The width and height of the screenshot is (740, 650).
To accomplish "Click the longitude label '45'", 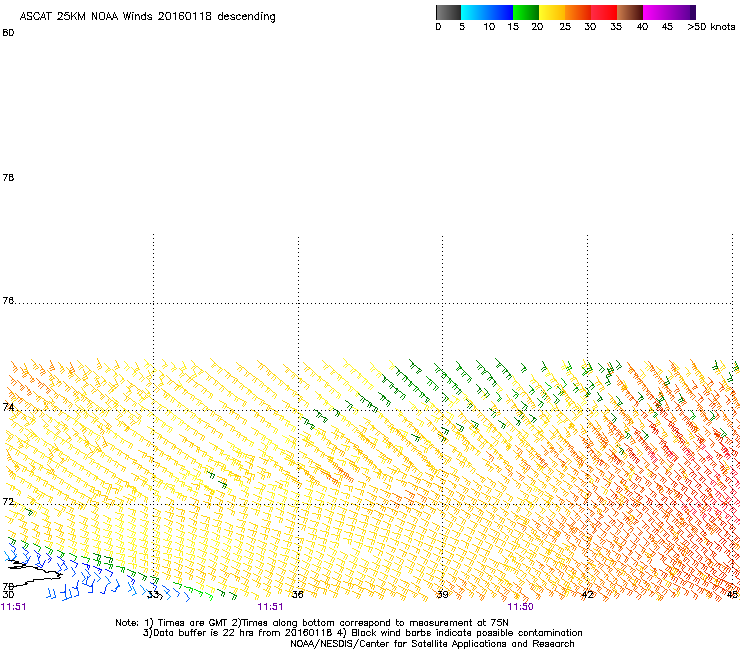I will pyautogui.click(x=732, y=595).
